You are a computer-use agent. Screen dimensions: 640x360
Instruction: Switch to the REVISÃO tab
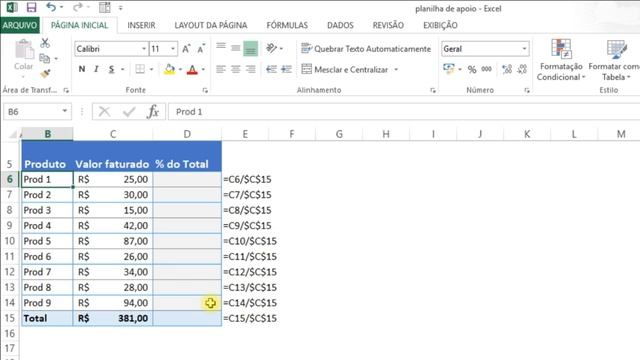tap(388, 25)
